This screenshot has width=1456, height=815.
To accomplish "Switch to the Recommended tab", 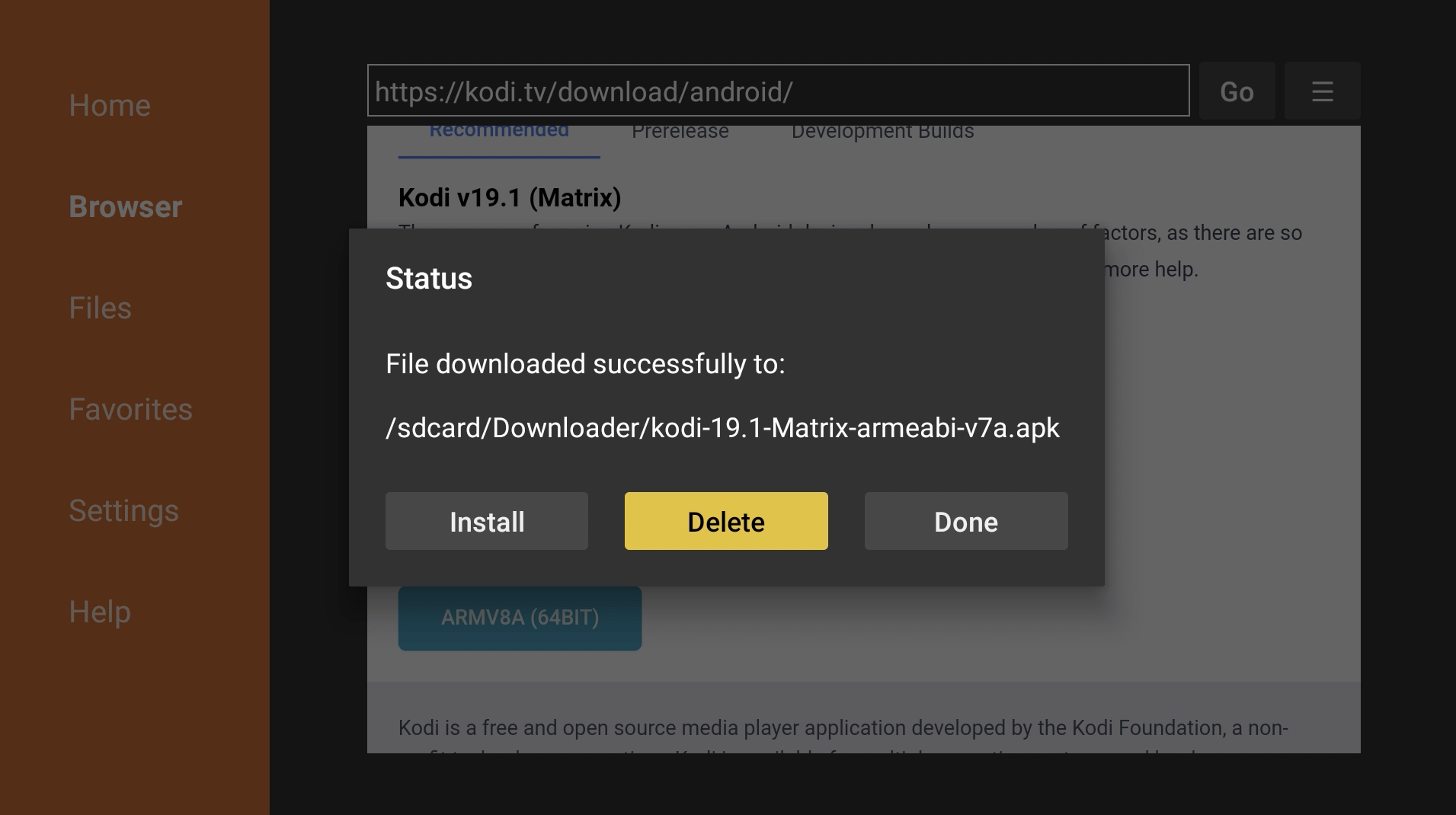I will [x=499, y=133].
